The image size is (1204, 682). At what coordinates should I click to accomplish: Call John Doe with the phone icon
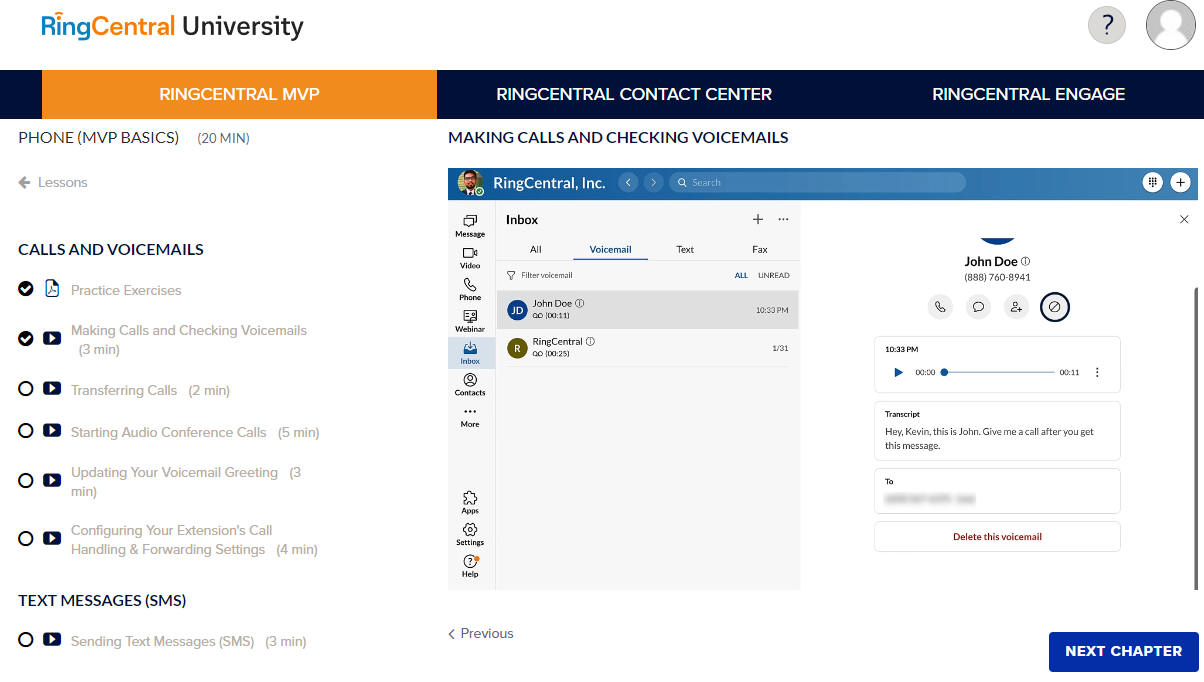click(940, 307)
